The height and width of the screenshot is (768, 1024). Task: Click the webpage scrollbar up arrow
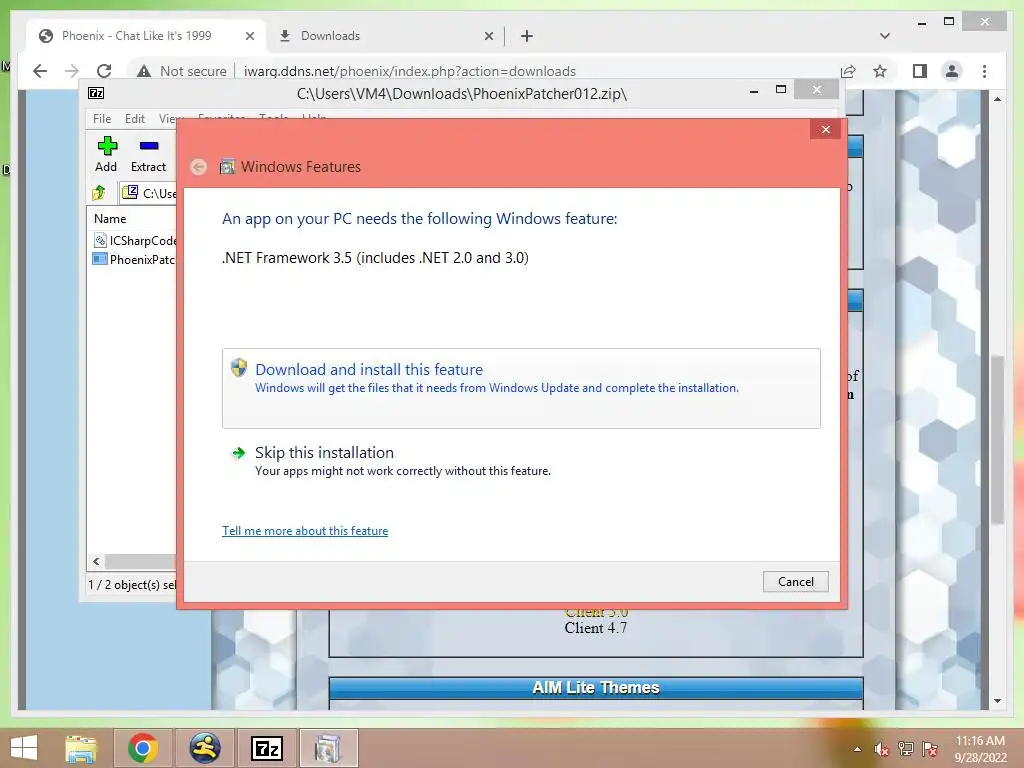[x=997, y=99]
